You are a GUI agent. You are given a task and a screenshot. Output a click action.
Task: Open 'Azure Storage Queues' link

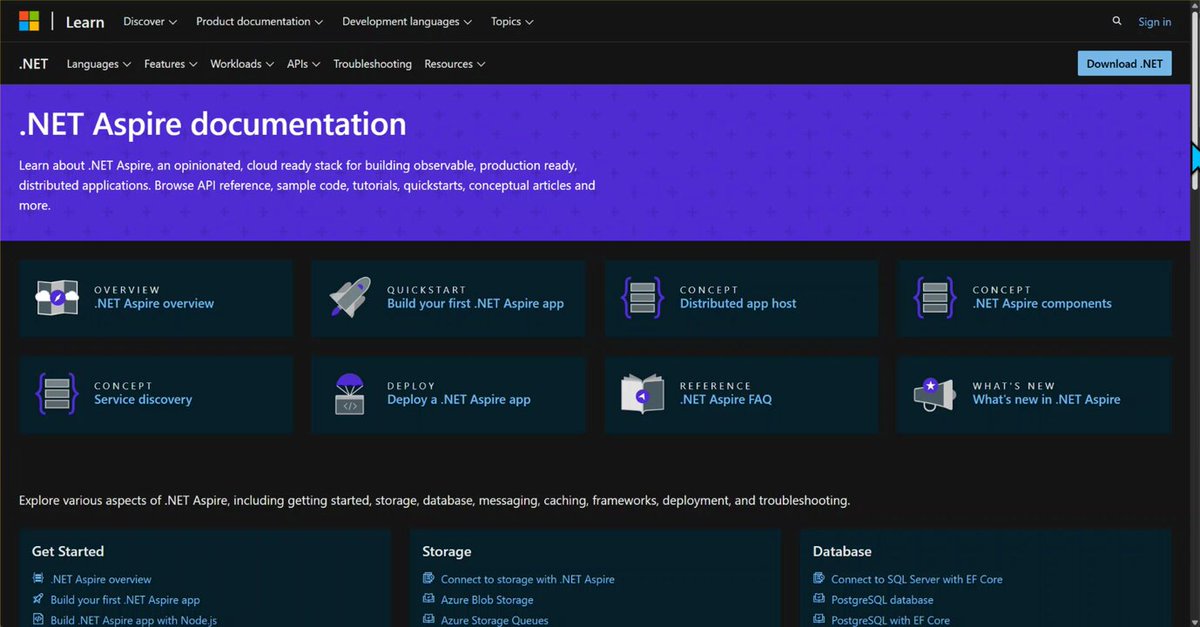(495, 620)
